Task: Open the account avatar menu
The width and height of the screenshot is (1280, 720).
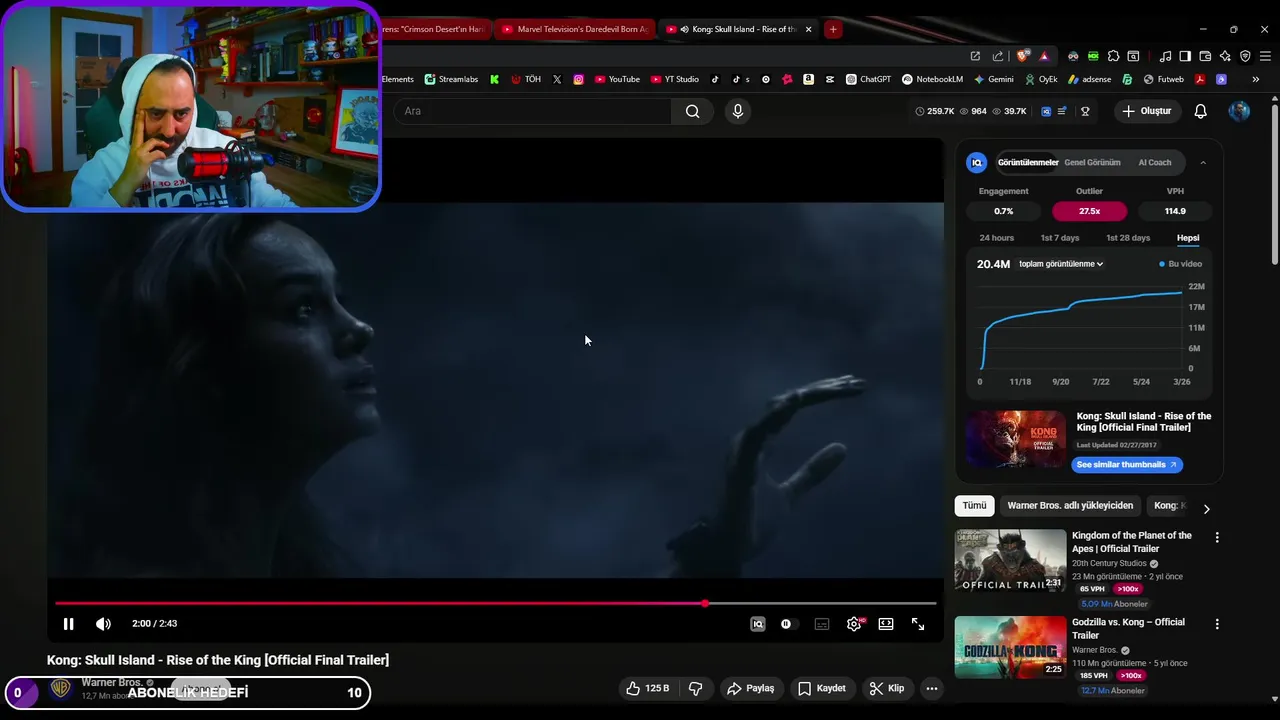Action: [1239, 111]
